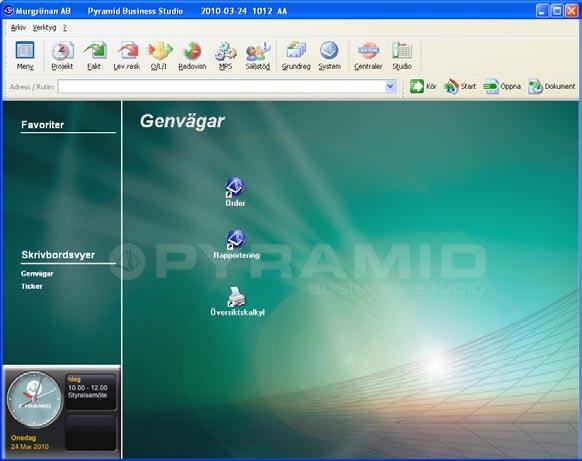
Task: Open the Grundreg module icon
Action: 296,56
